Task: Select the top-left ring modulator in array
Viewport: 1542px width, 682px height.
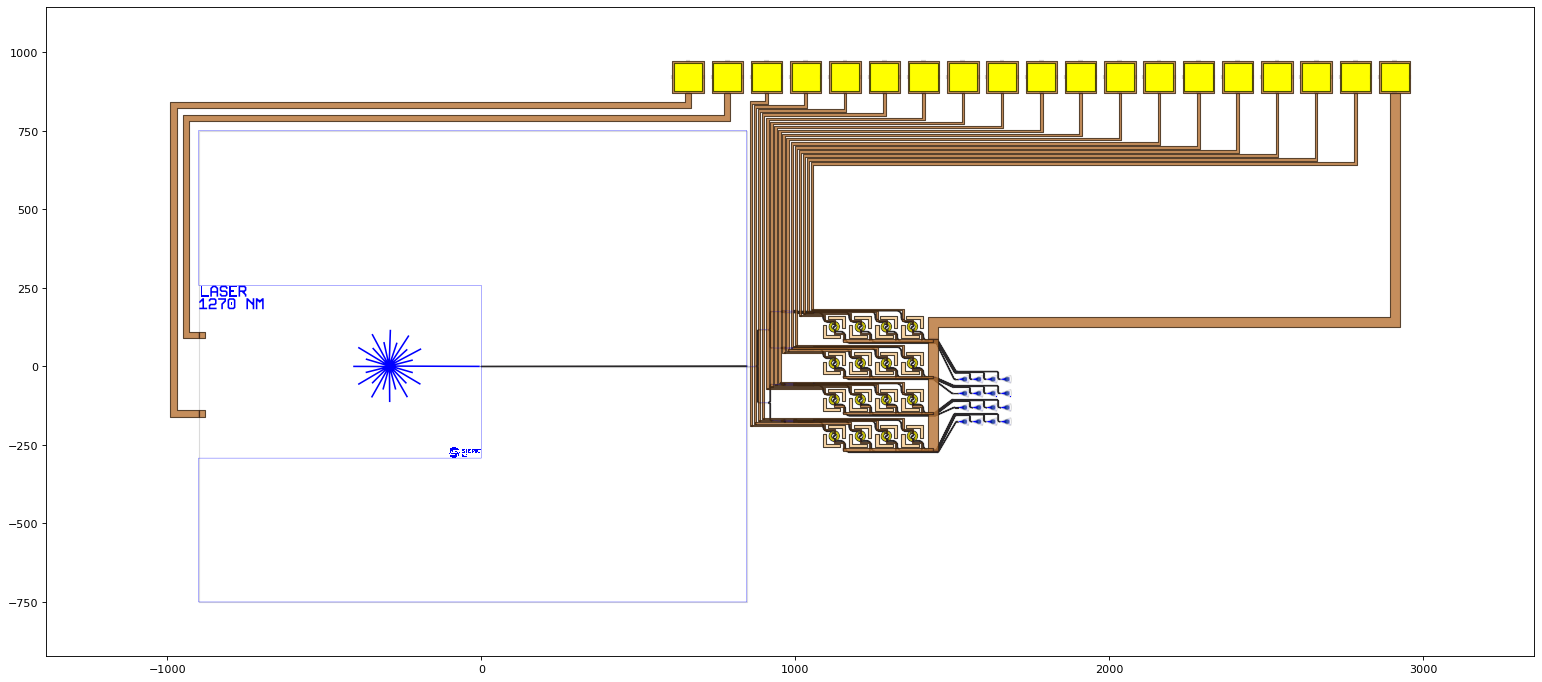Action: [x=834, y=327]
